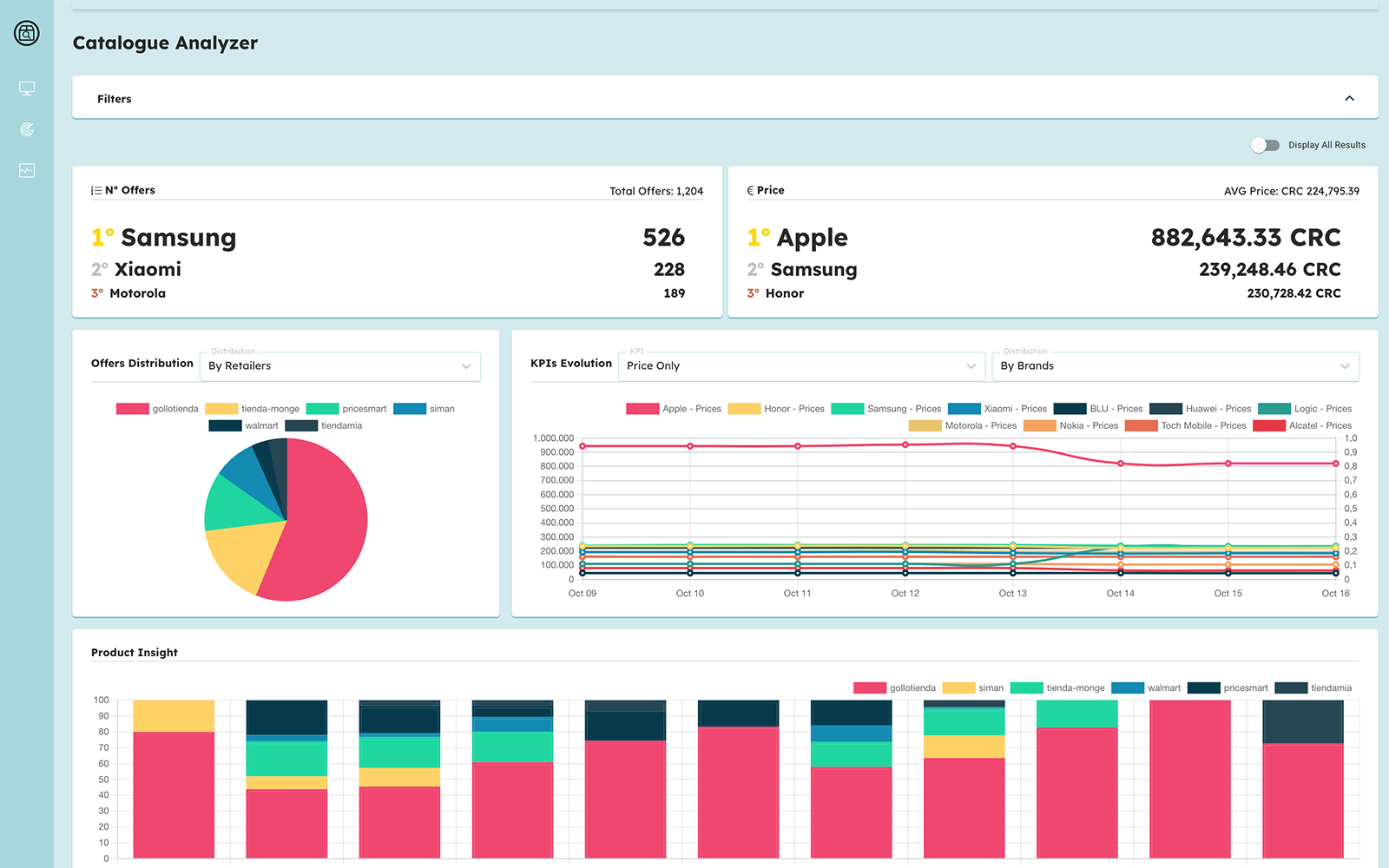Toggle walmart legend in Product Insight
Screen dimensions: 1389x868
1146,688
